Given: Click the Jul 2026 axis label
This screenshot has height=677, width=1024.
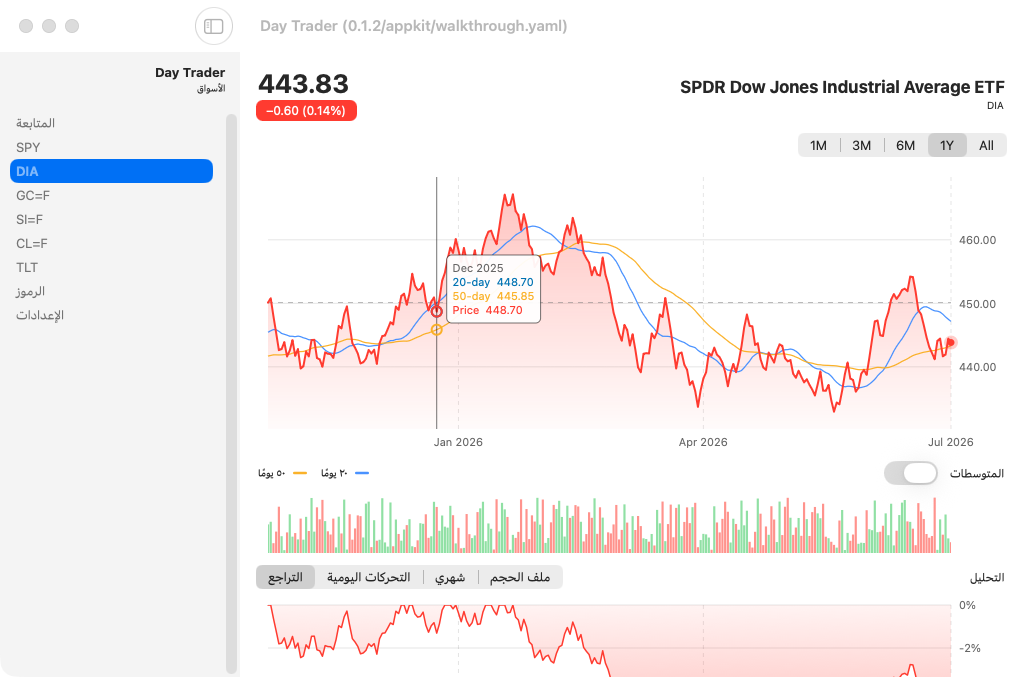Looking at the screenshot, I should (950, 442).
